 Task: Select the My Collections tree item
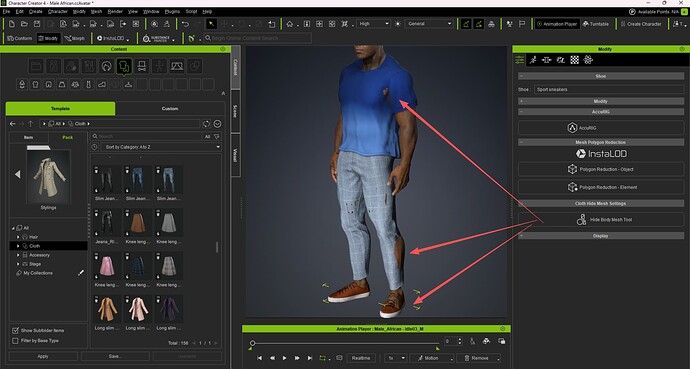tap(38, 273)
